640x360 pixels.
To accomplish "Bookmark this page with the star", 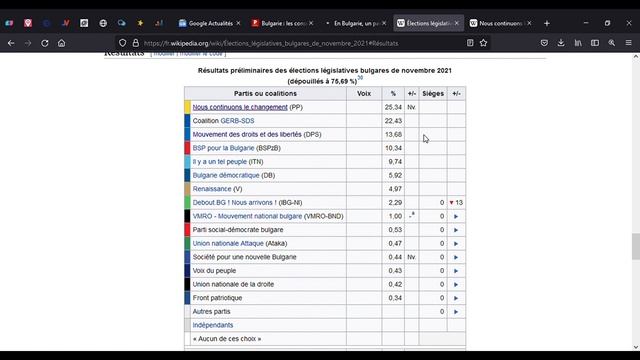I will (x=484, y=43).
